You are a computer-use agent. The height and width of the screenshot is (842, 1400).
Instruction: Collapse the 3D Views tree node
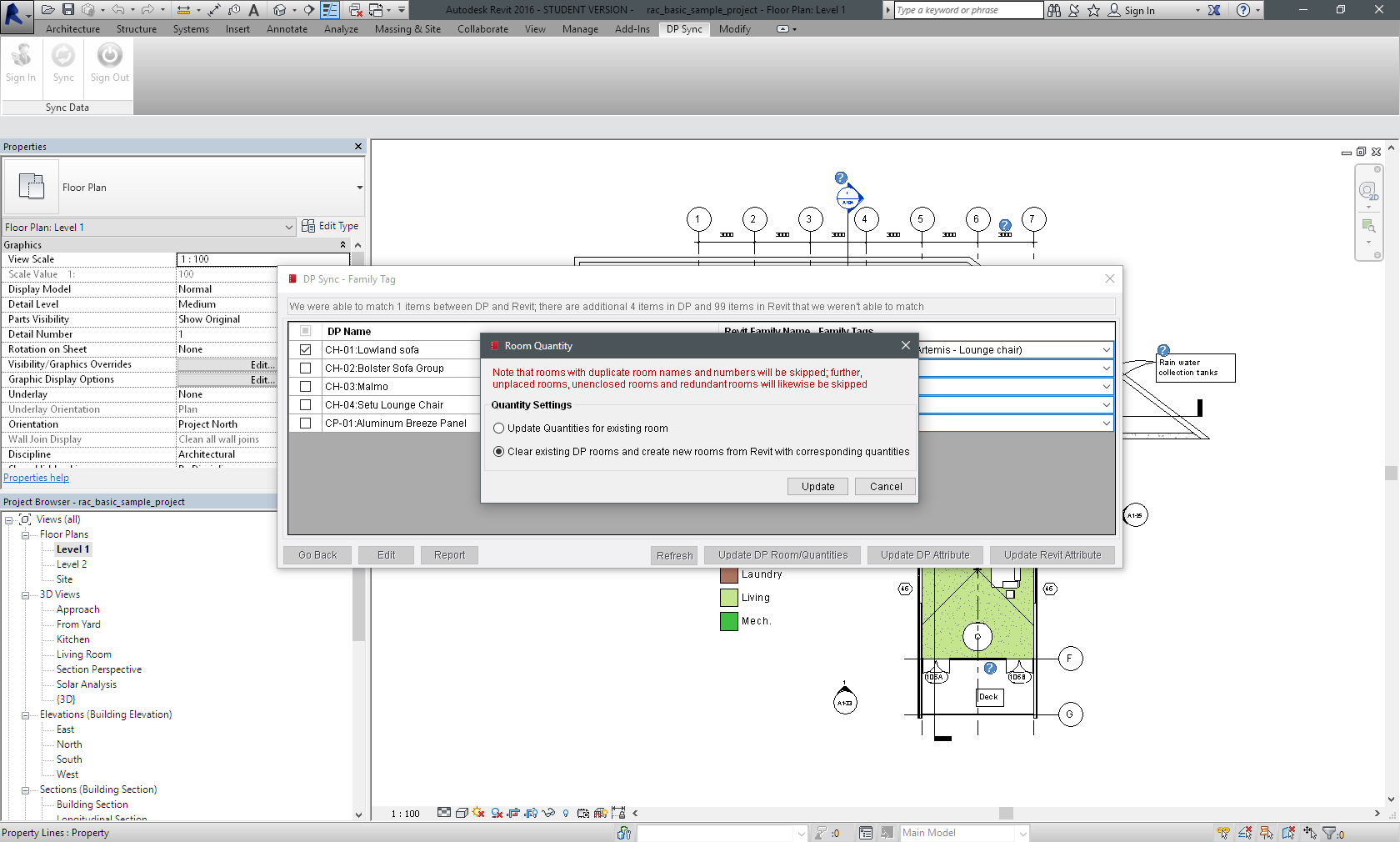tap(25, 594)
